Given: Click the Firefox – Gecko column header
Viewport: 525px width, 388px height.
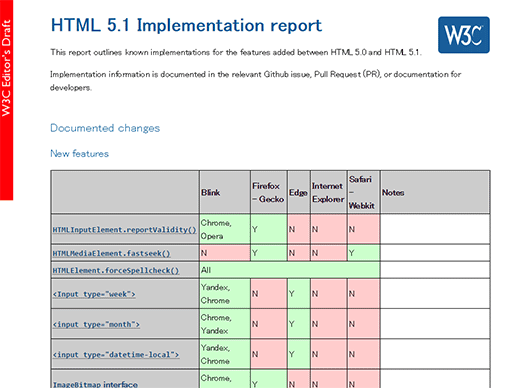Looking at the screenshot, I should pos(269,192).
